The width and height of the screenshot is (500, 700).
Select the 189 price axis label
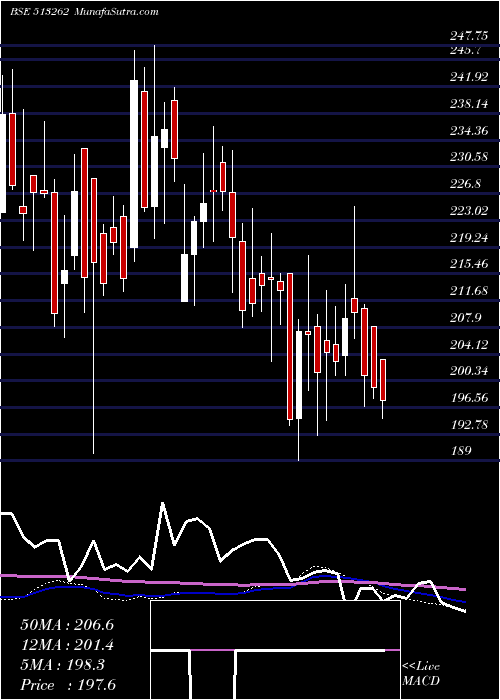(461, 450)
